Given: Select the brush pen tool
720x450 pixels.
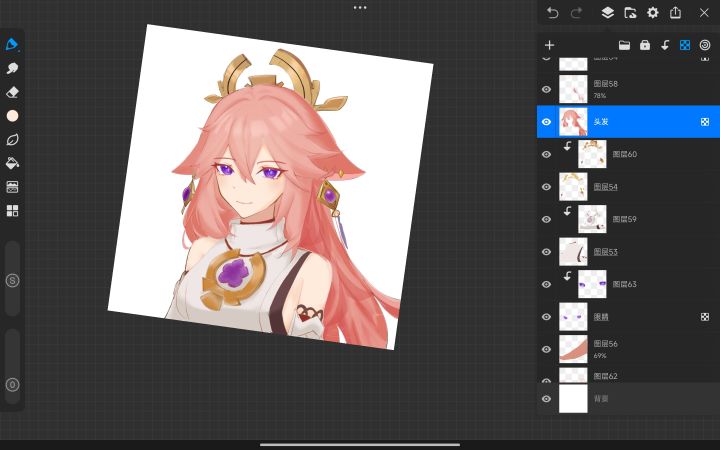Looking at the screenshot, I should tap(12, 45).
